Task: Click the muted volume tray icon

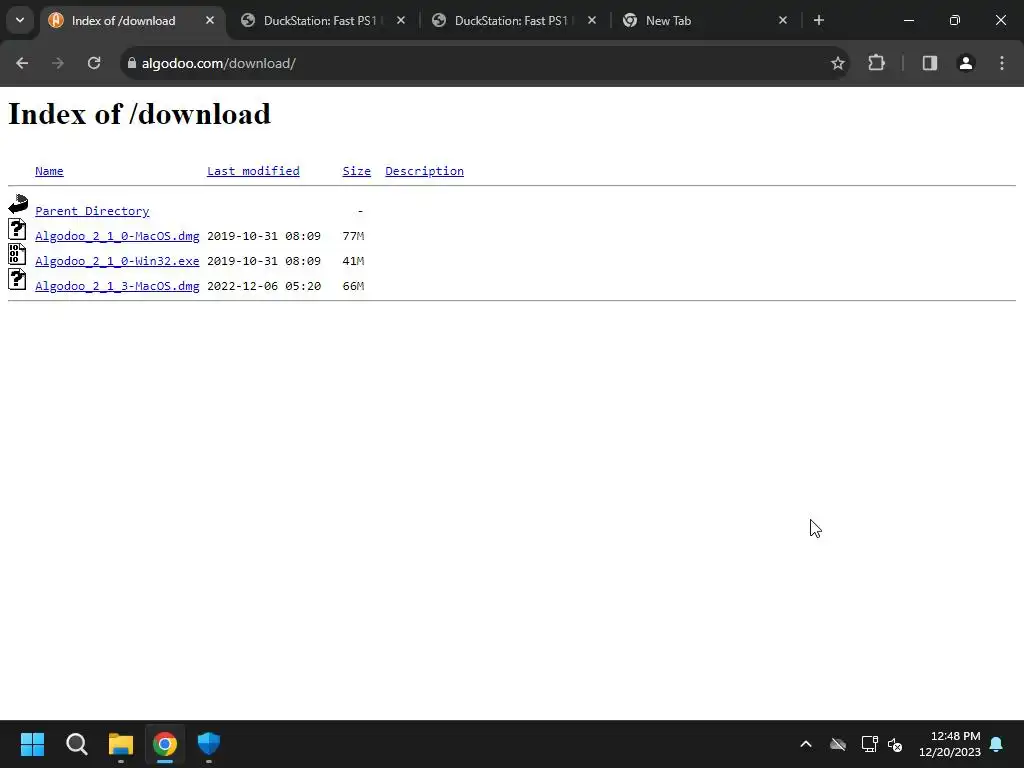Action: [895, 744]
